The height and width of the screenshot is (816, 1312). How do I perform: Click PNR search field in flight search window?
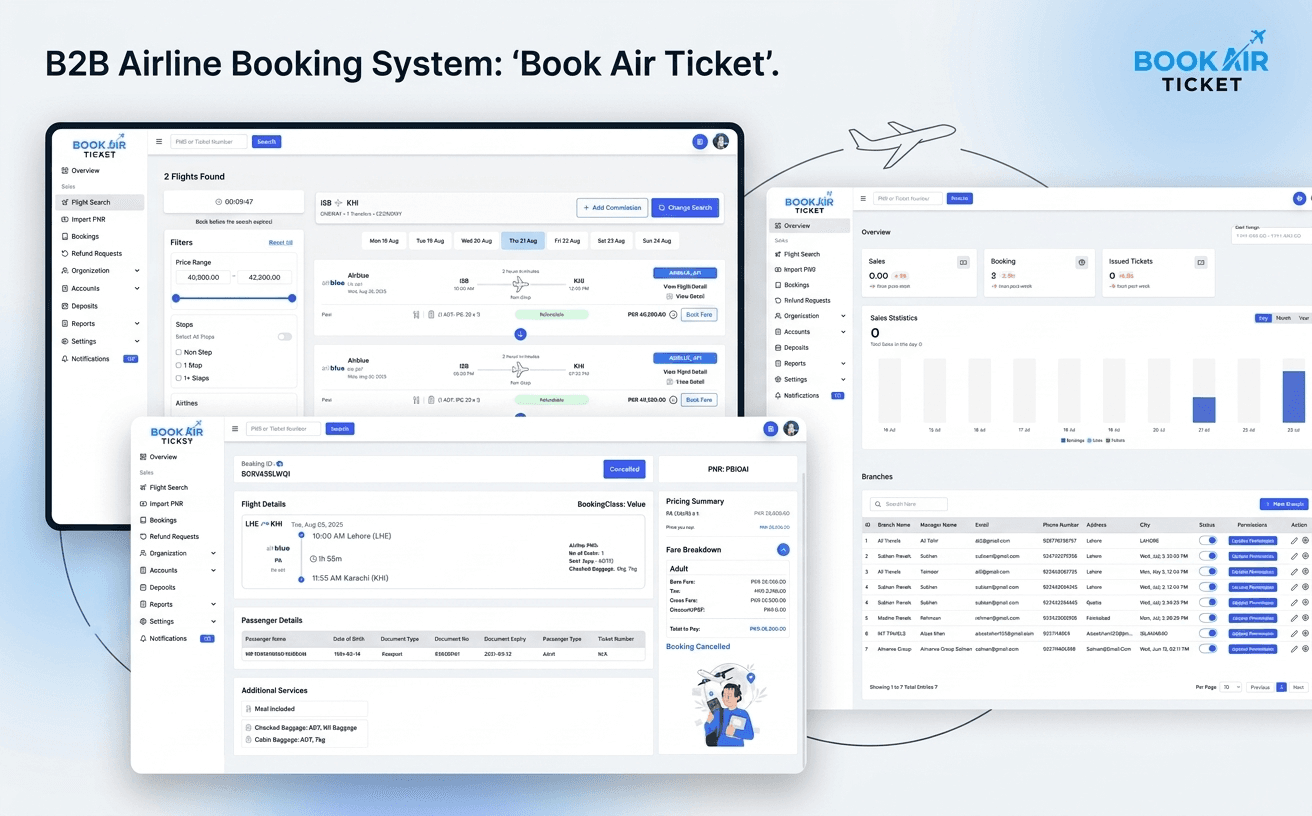(209, 142)
